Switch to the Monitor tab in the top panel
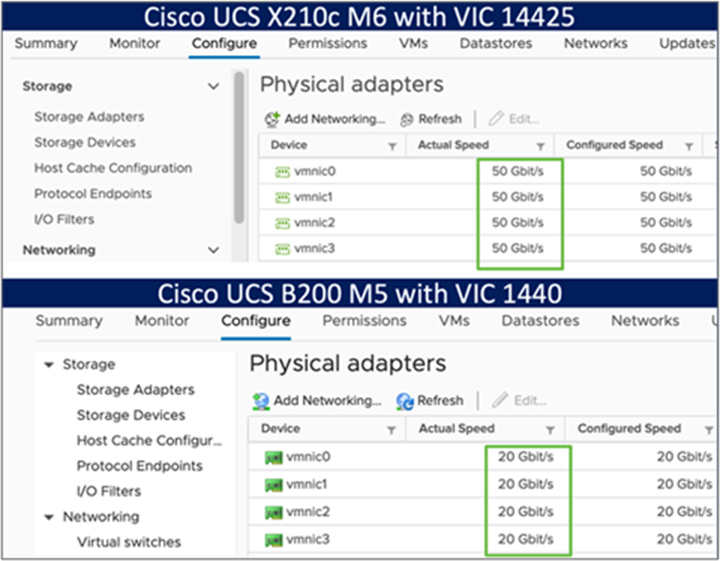Viewport: 720px width, 561px height. [x=134, y=44]
